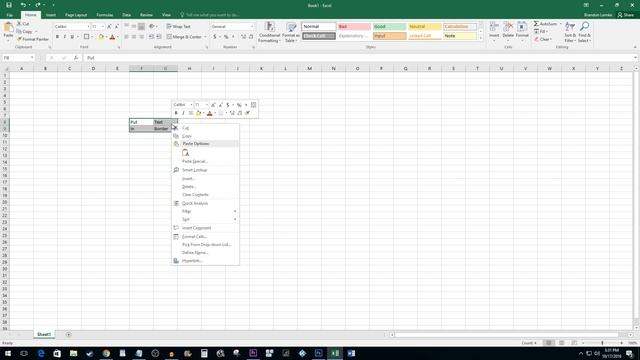Open the ribbon font size dropdown
The width and height of the screenshot is (640, 360).
tap(102, 27)
